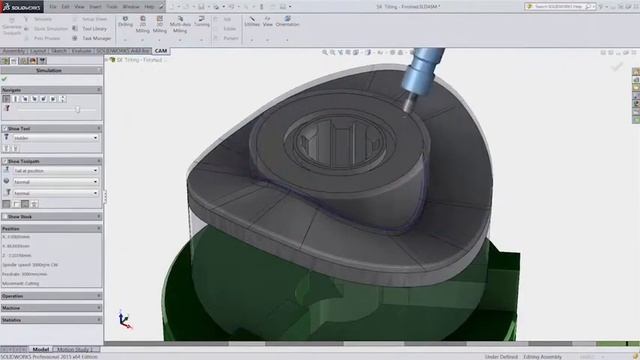
Task: Toggle the Show Stock checkbox
Action: point(5,217)
